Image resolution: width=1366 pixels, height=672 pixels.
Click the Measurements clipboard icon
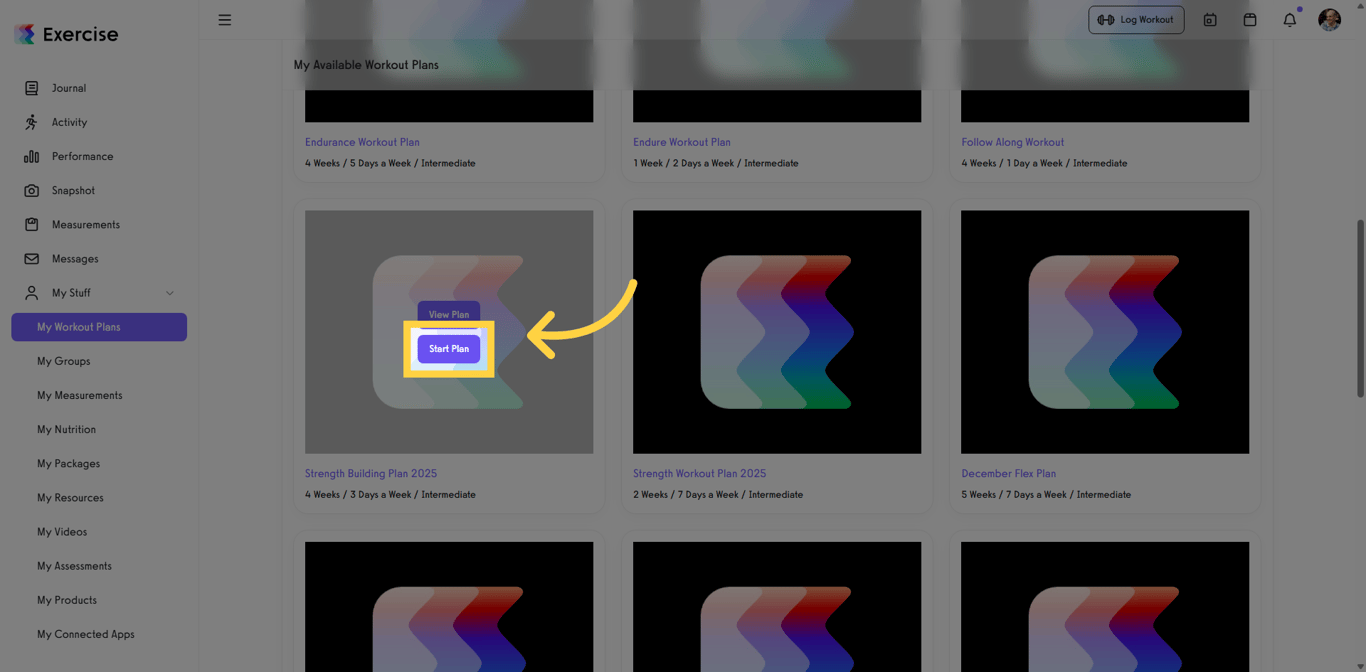(x=32, y=224)
